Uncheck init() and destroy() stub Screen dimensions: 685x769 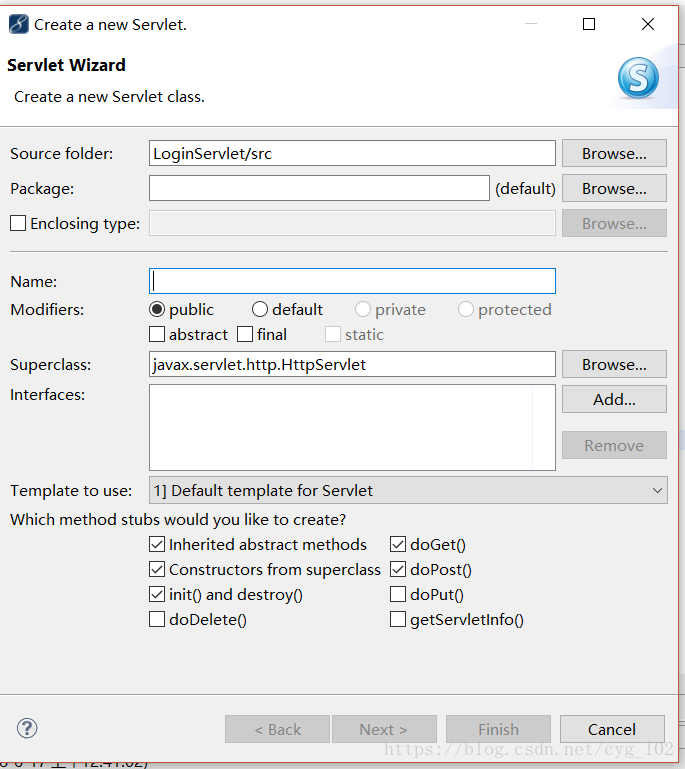[157, 594]
